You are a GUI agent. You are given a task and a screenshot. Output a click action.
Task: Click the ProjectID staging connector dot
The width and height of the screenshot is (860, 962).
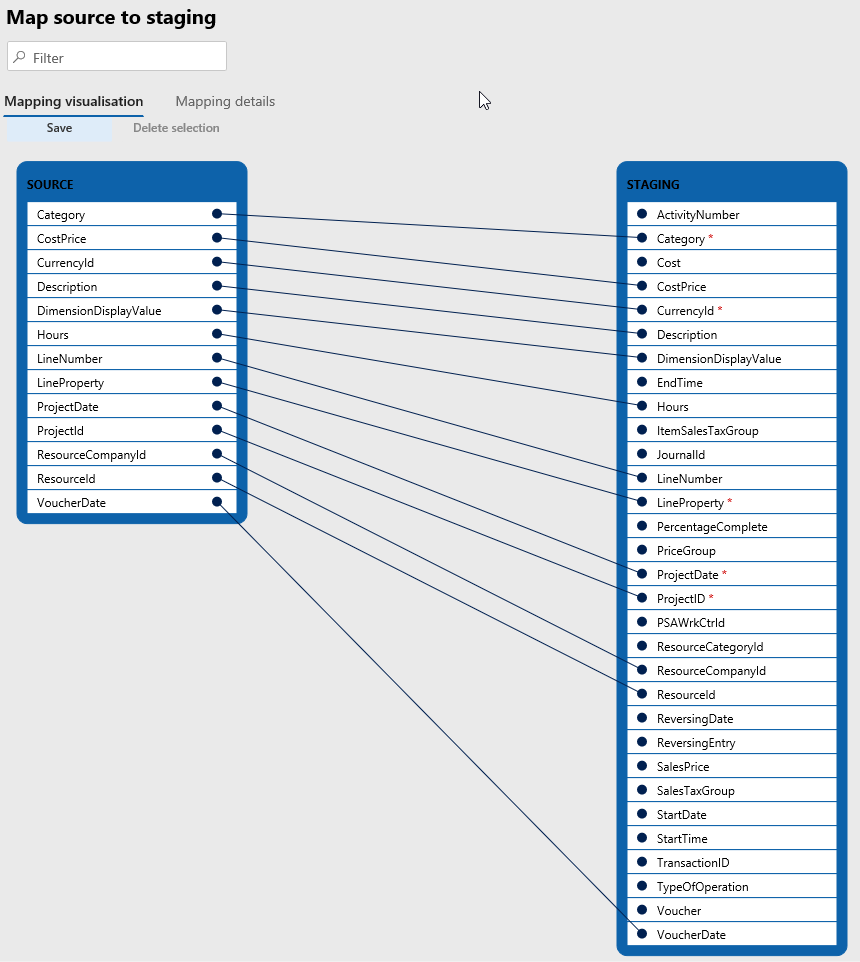640,597
